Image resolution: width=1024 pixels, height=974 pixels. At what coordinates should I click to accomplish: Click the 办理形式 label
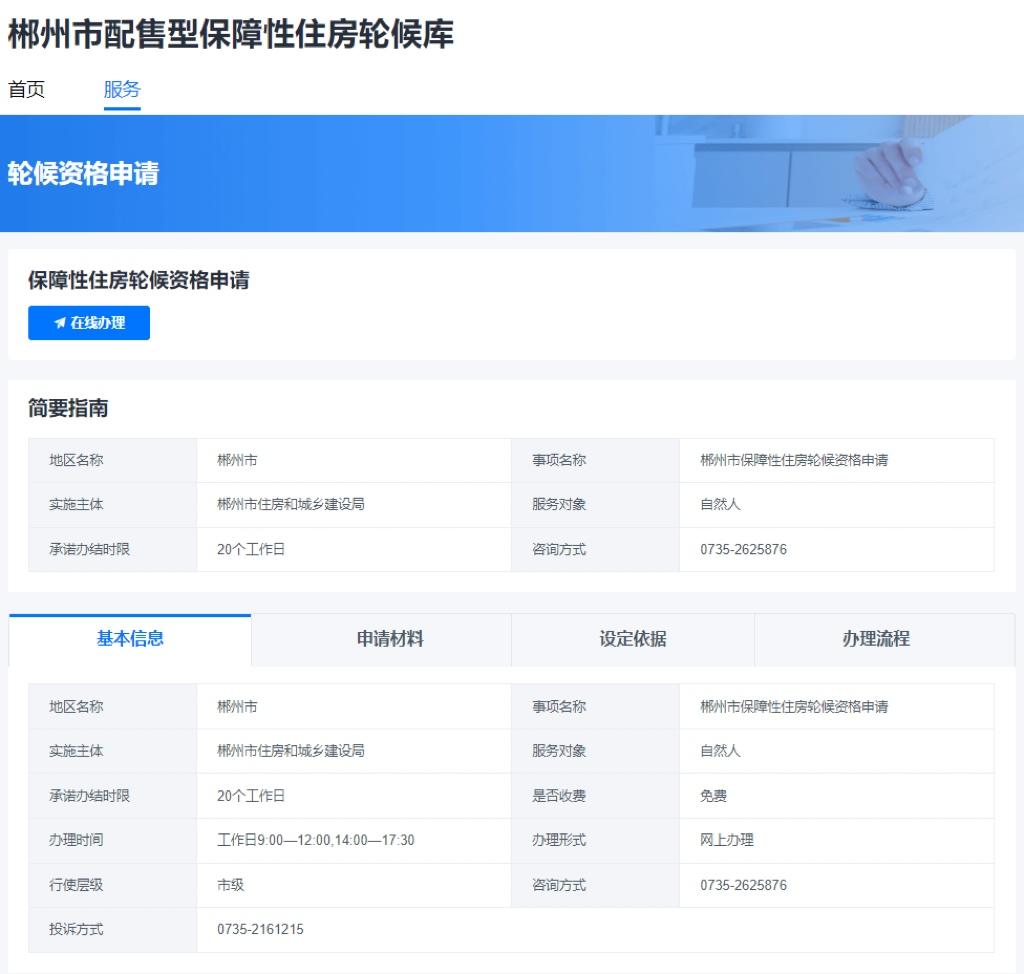click(x=559, y=840)
